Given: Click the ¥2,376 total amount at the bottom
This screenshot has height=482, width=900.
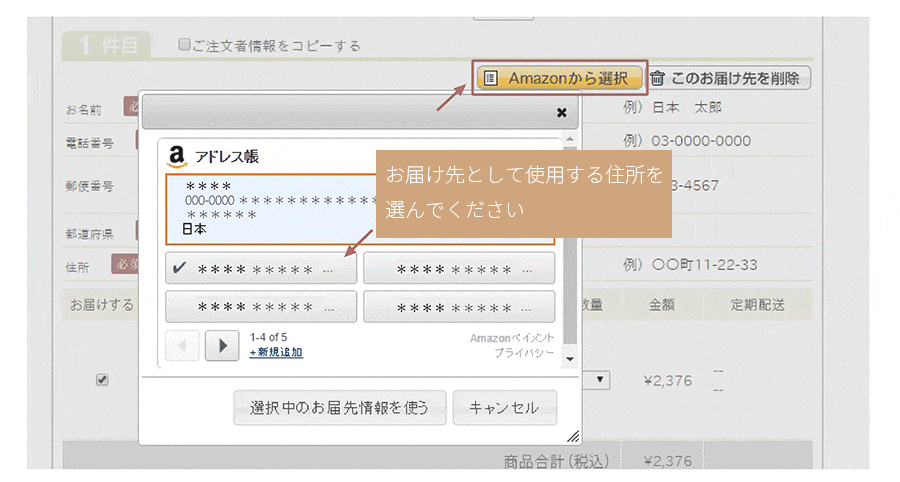Looking at the screenshot, I should point(668,461).
